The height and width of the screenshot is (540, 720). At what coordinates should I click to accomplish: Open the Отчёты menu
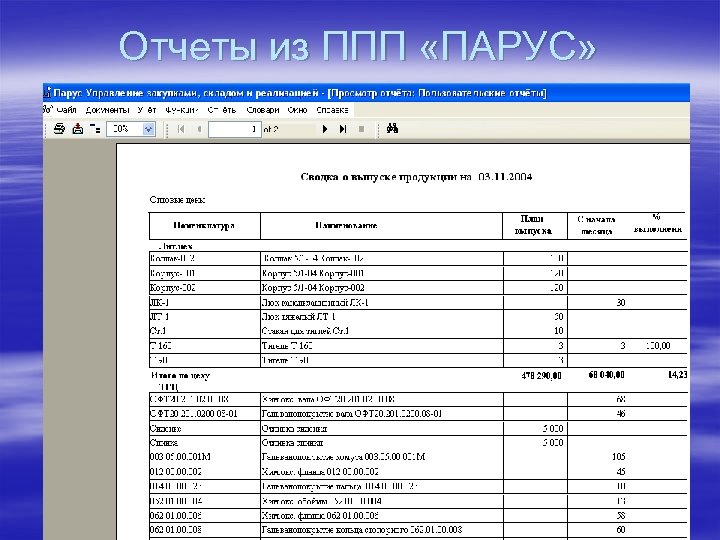222,110
